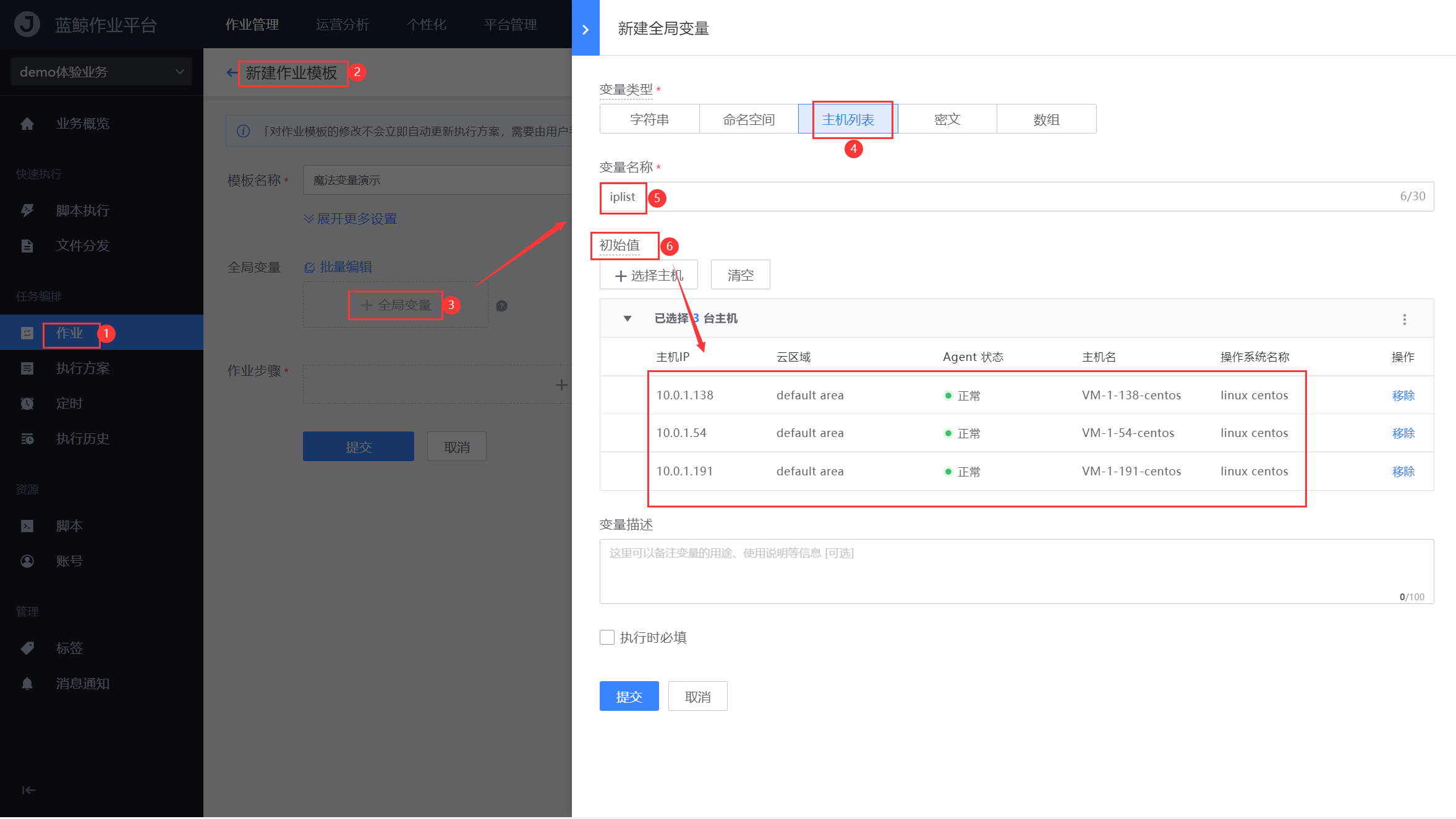This screenshot has width=1456, height=819.
Task: Click the add 全局变量 button
Action: (396, 305)
